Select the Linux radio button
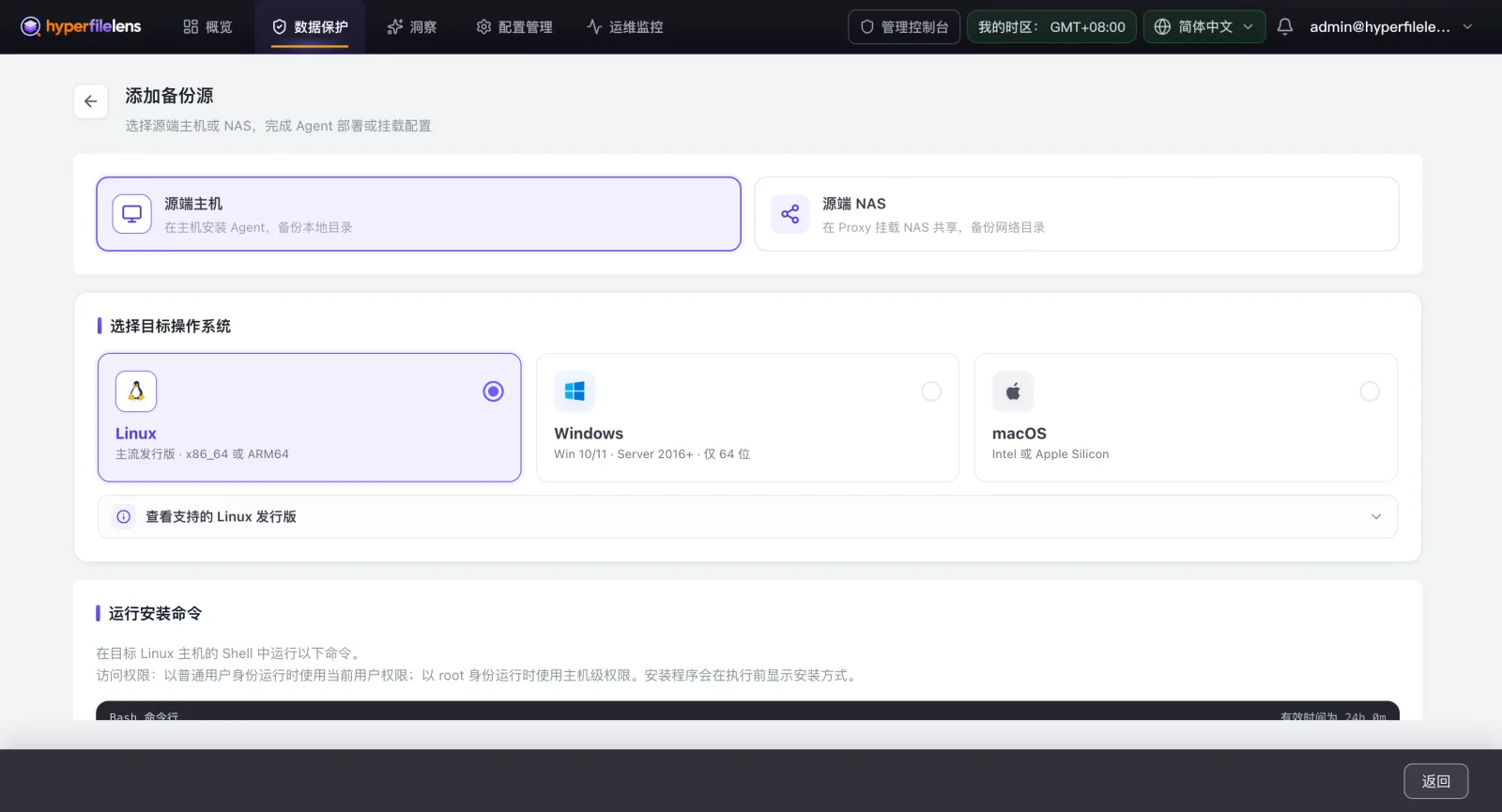The height and width of the screenshot is (812, 1502). [x=493, y=391]
